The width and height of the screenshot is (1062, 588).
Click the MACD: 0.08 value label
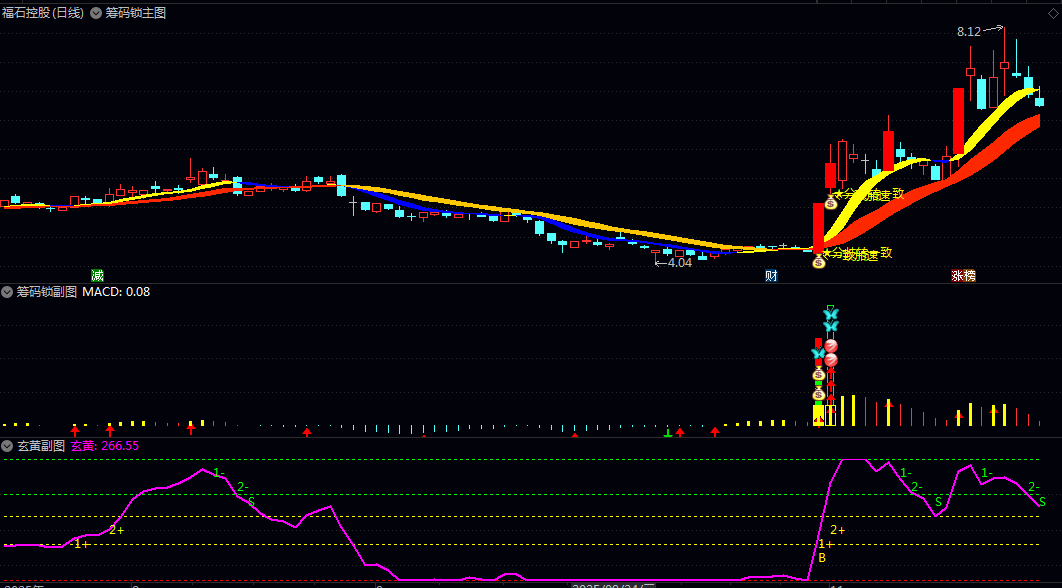116,292
